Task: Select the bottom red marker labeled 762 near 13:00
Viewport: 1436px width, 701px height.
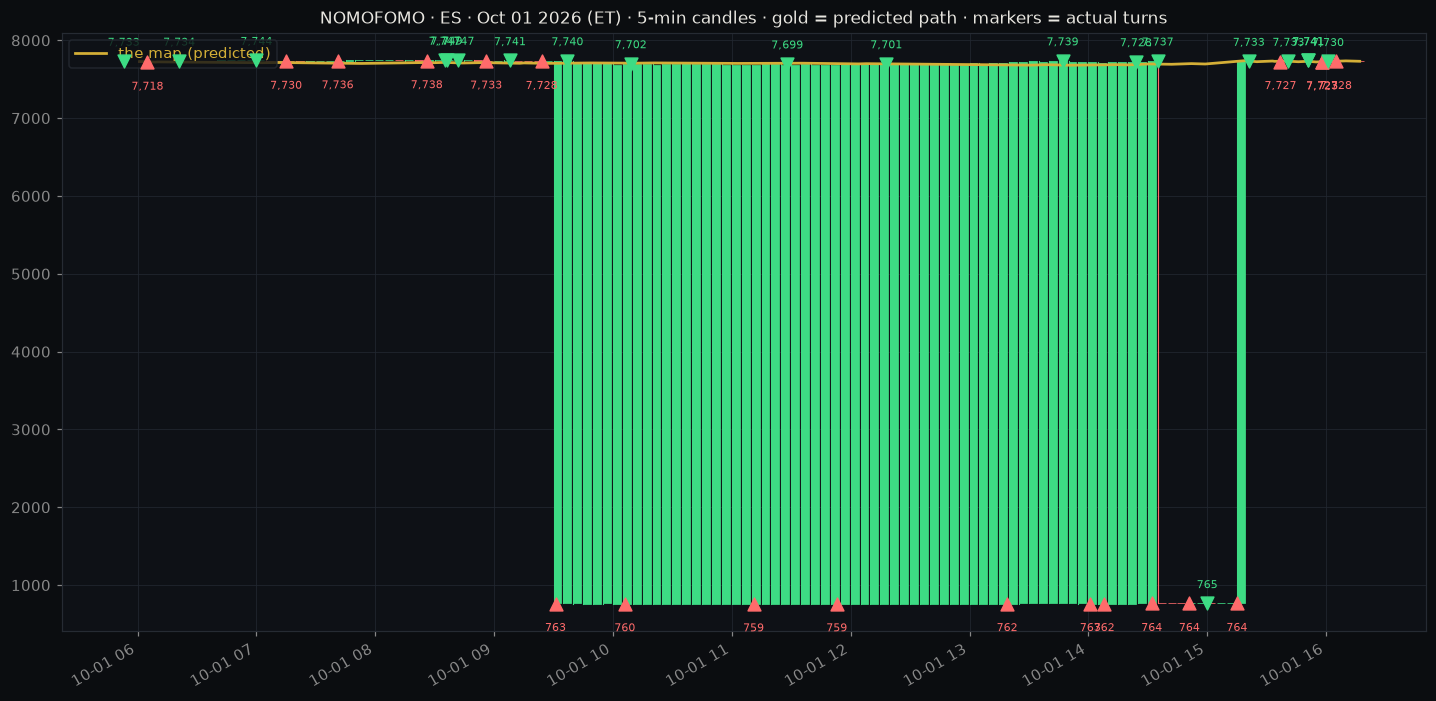Action: point(1007,604)
